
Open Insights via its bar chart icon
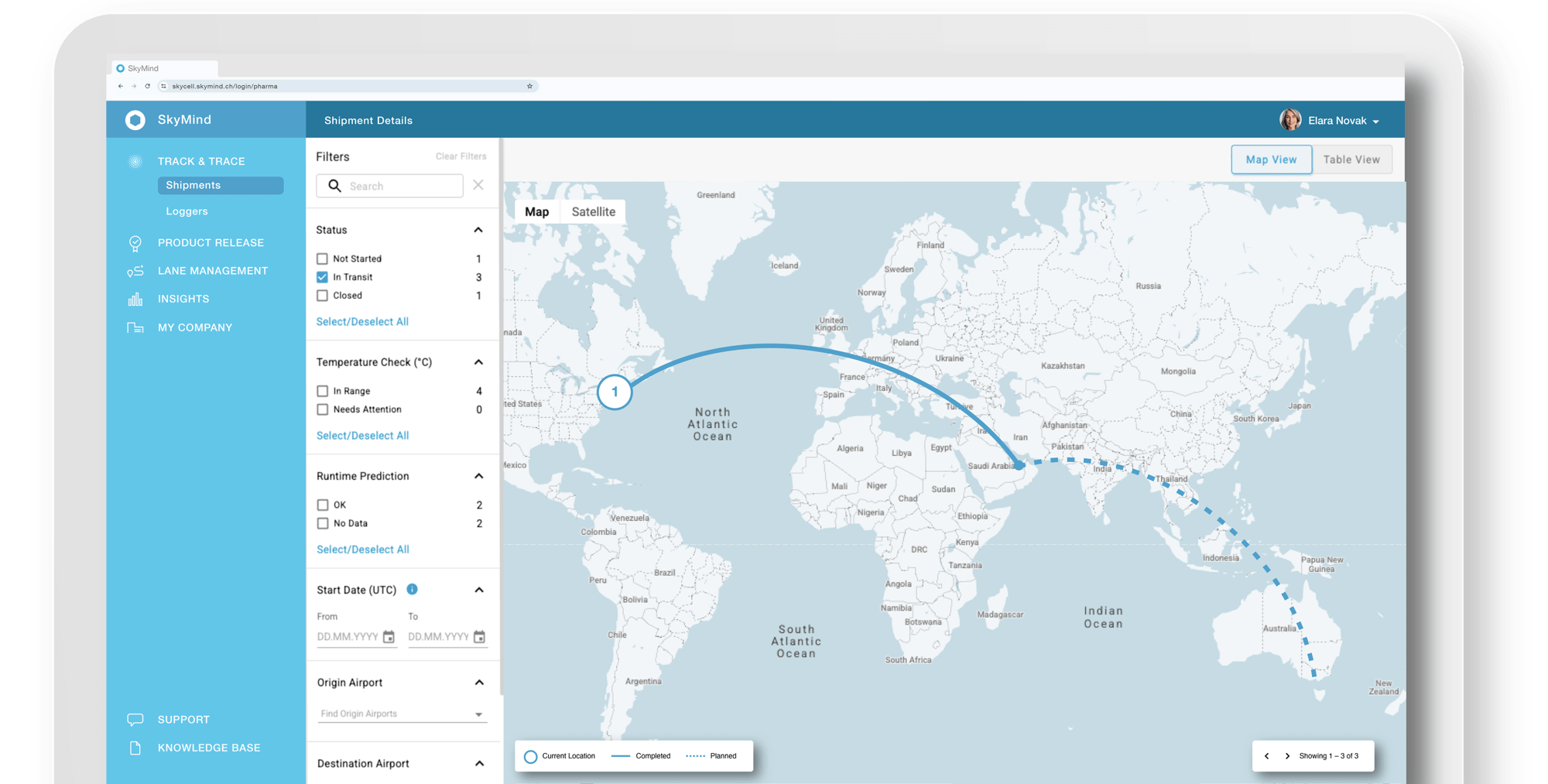click(x=135, y=300)
